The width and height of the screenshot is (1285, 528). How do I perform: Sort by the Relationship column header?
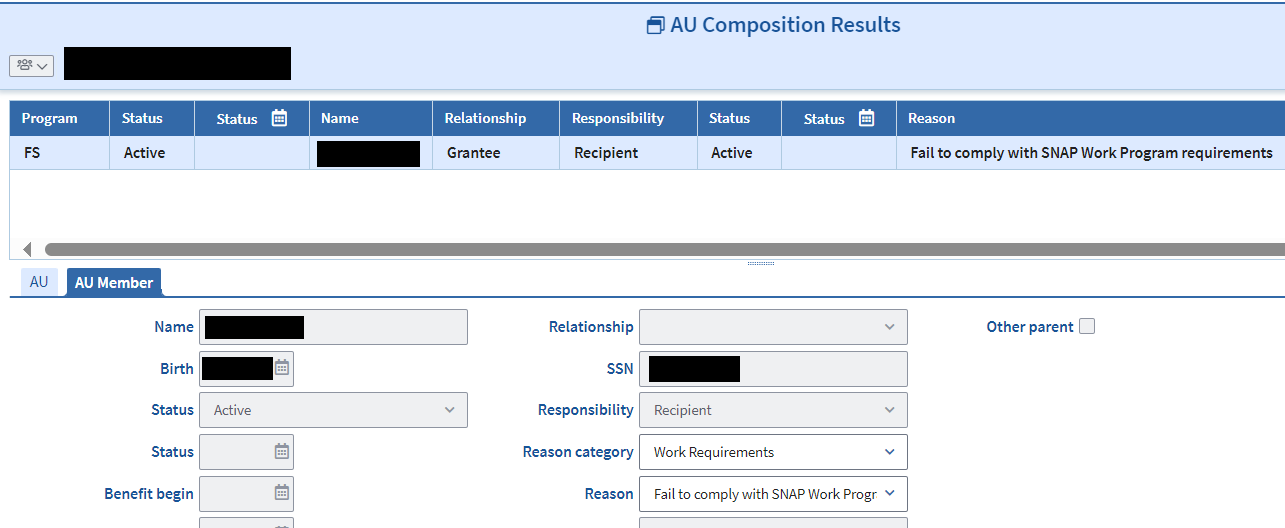coord(495,118)
